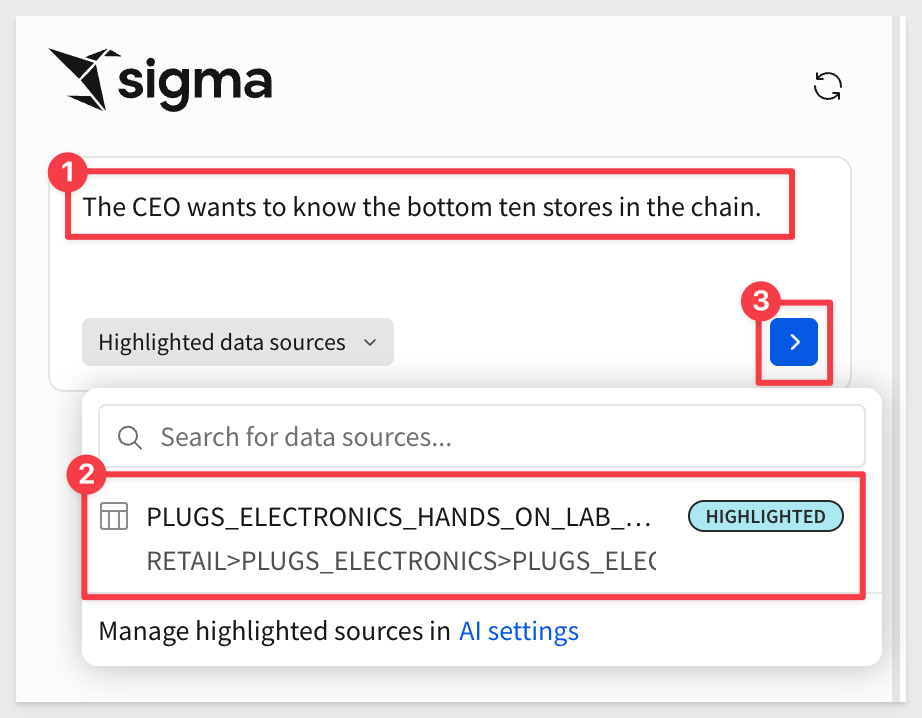Open Highlighted data sources dropdown

(x=238, y=342)
